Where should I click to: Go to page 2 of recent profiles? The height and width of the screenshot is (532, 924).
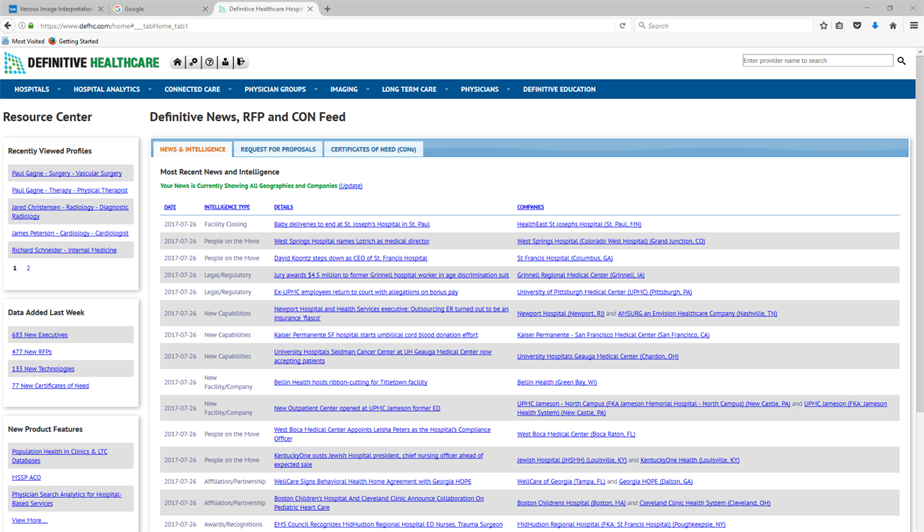pos(28,268)
